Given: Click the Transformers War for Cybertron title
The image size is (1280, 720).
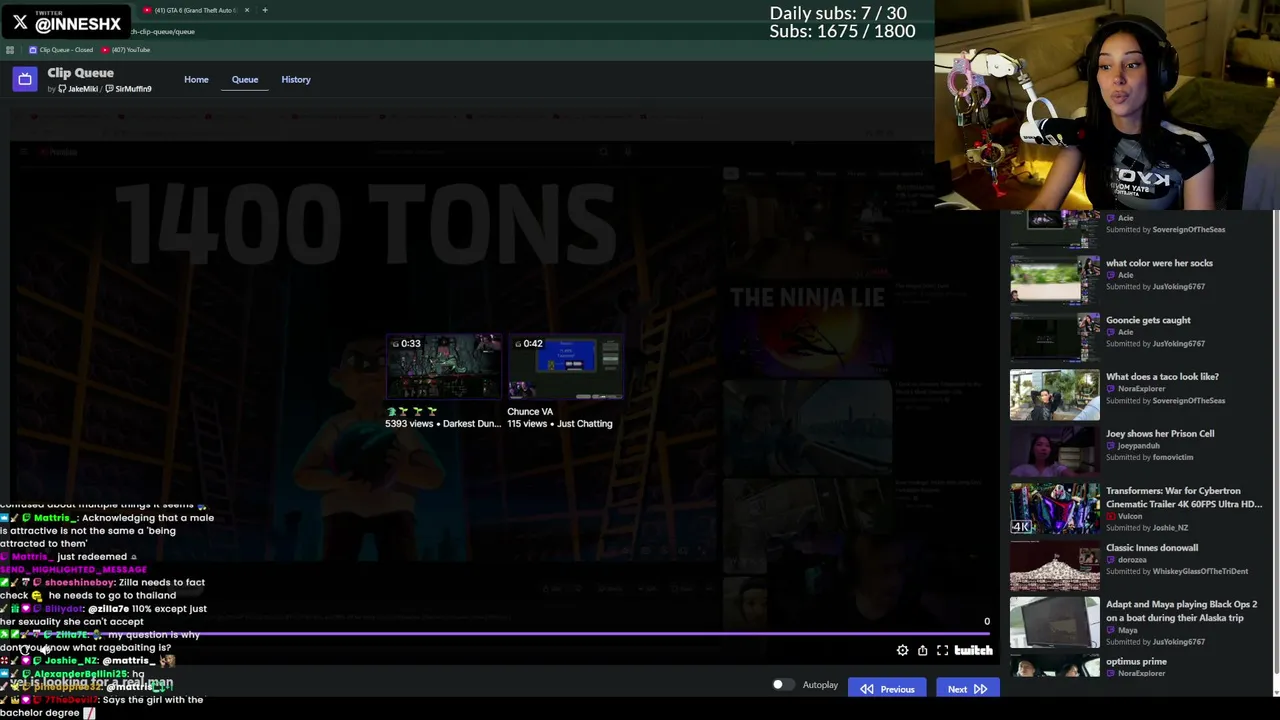Looking at the screenshot, I should (1184, 497).
